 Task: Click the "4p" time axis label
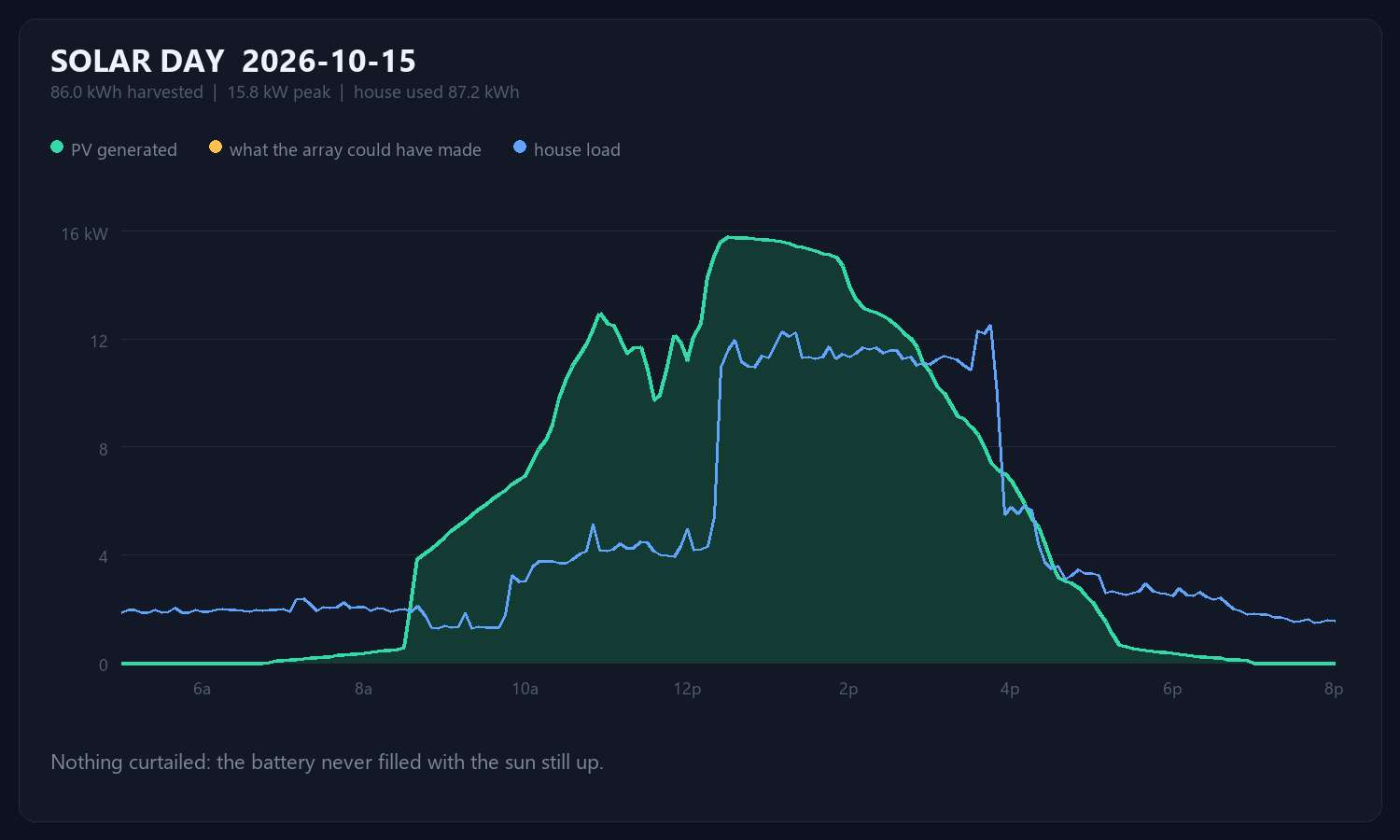click(x=1010, y=689)
